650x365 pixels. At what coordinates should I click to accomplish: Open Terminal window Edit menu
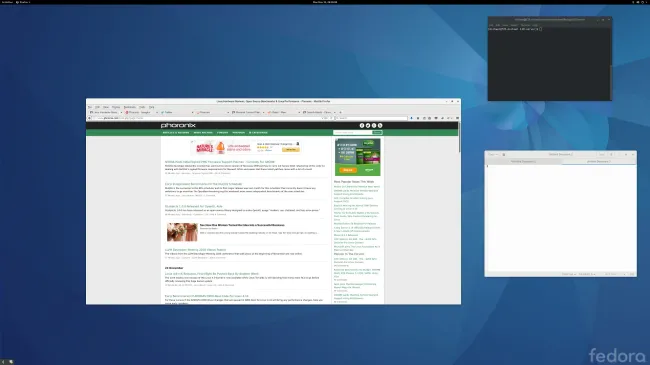point(498,25)
